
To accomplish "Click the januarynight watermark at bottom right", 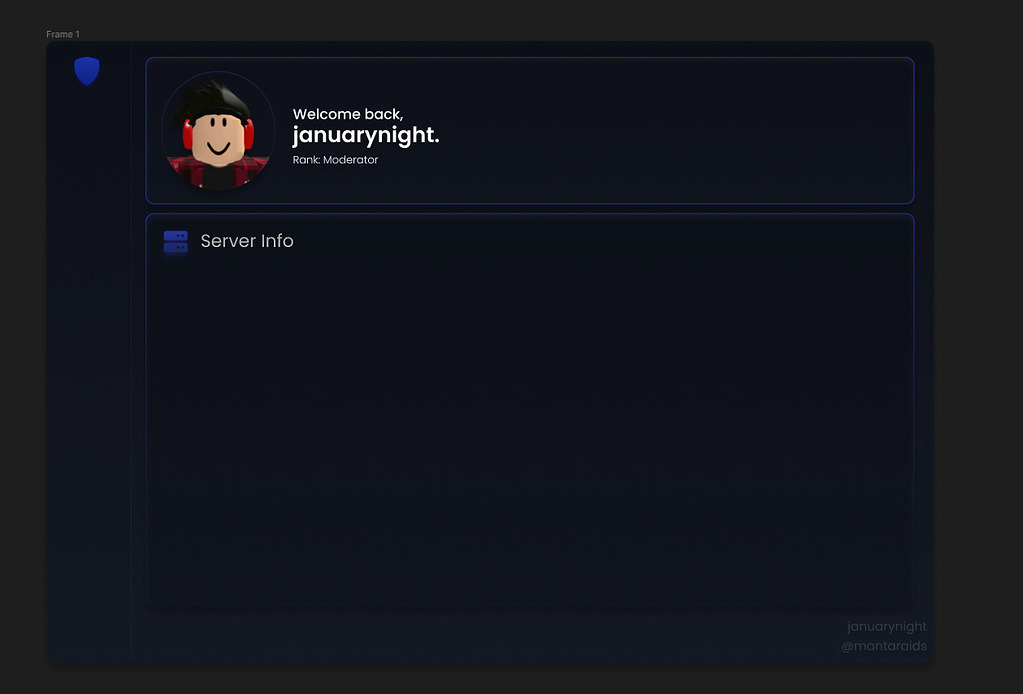I will [x=887, y=626].
